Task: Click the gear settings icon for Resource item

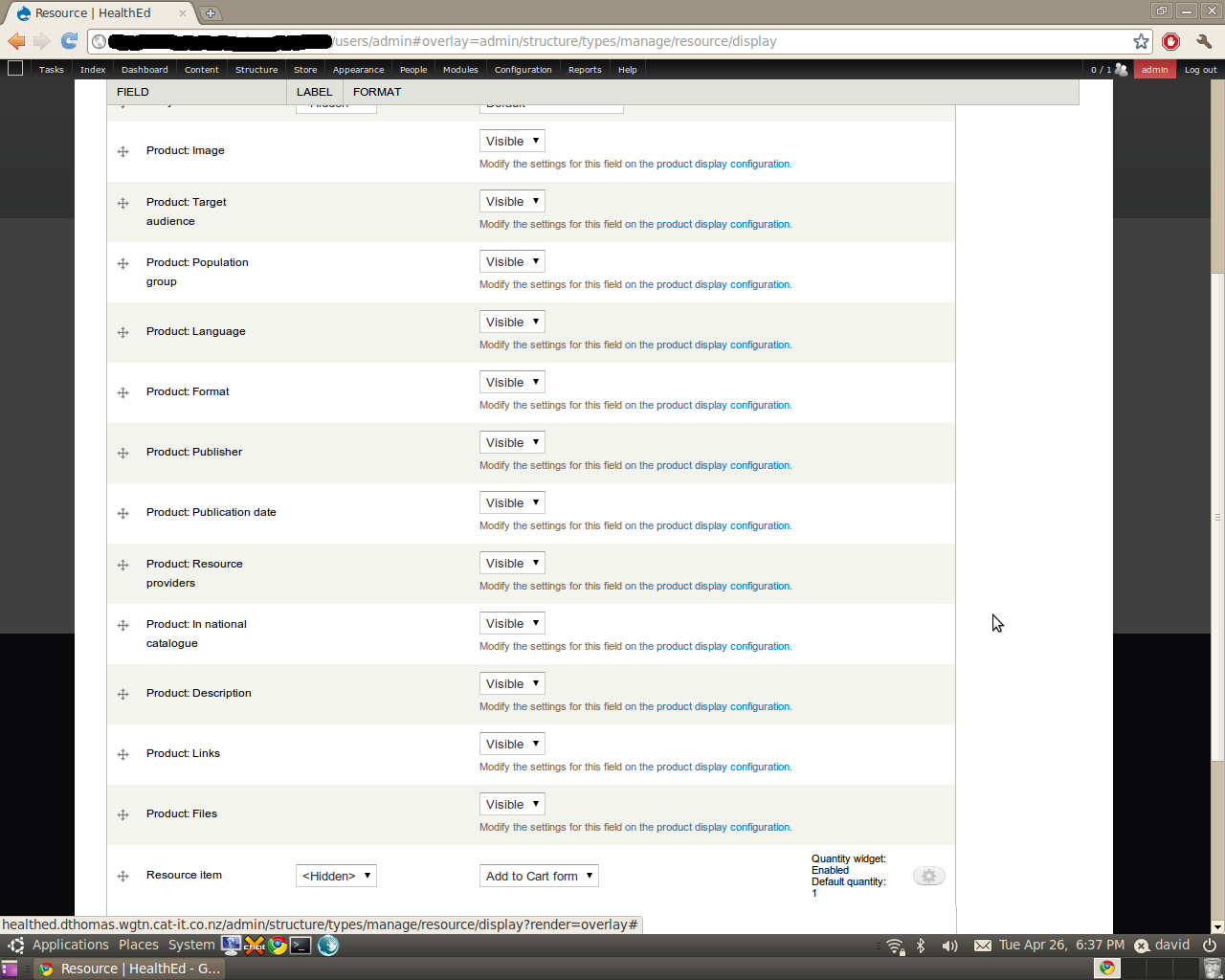Action: (928, 876)
